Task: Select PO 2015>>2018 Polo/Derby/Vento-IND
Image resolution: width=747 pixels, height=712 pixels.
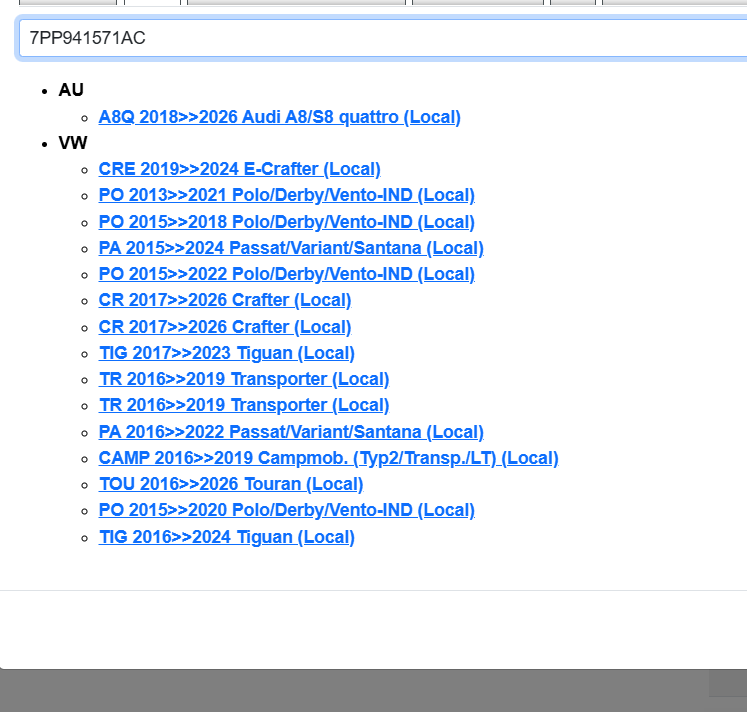Action: pyautogui.click(x=286, y=222)
